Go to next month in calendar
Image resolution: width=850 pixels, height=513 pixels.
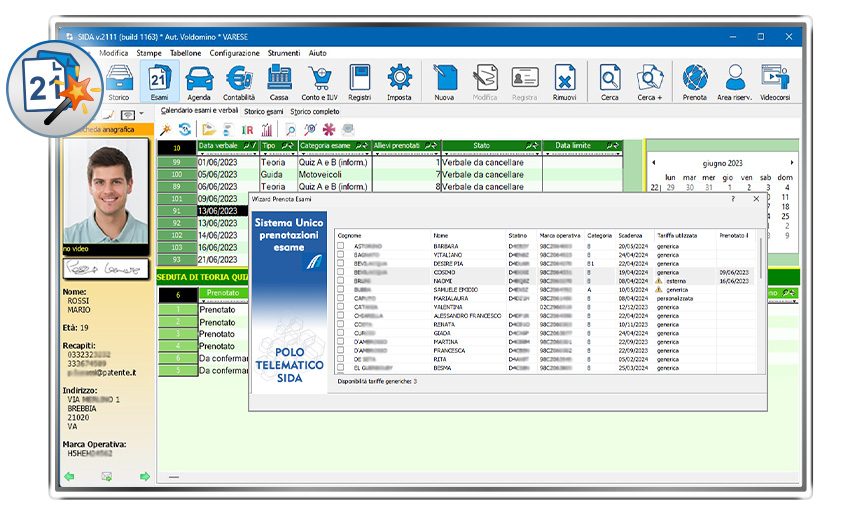coord(792,162)
